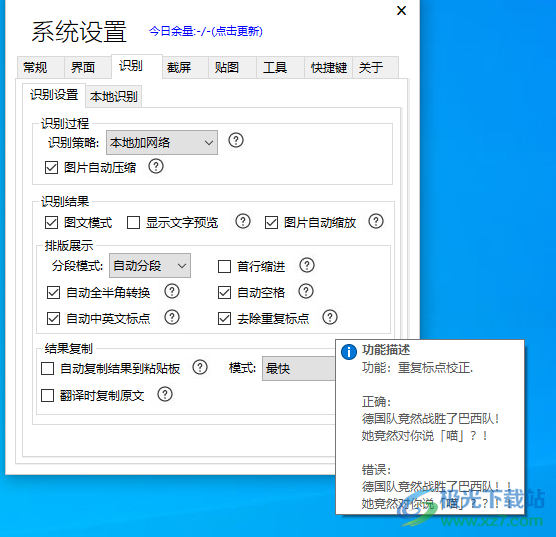Click help icon beside 自动空格

[306, 292]
